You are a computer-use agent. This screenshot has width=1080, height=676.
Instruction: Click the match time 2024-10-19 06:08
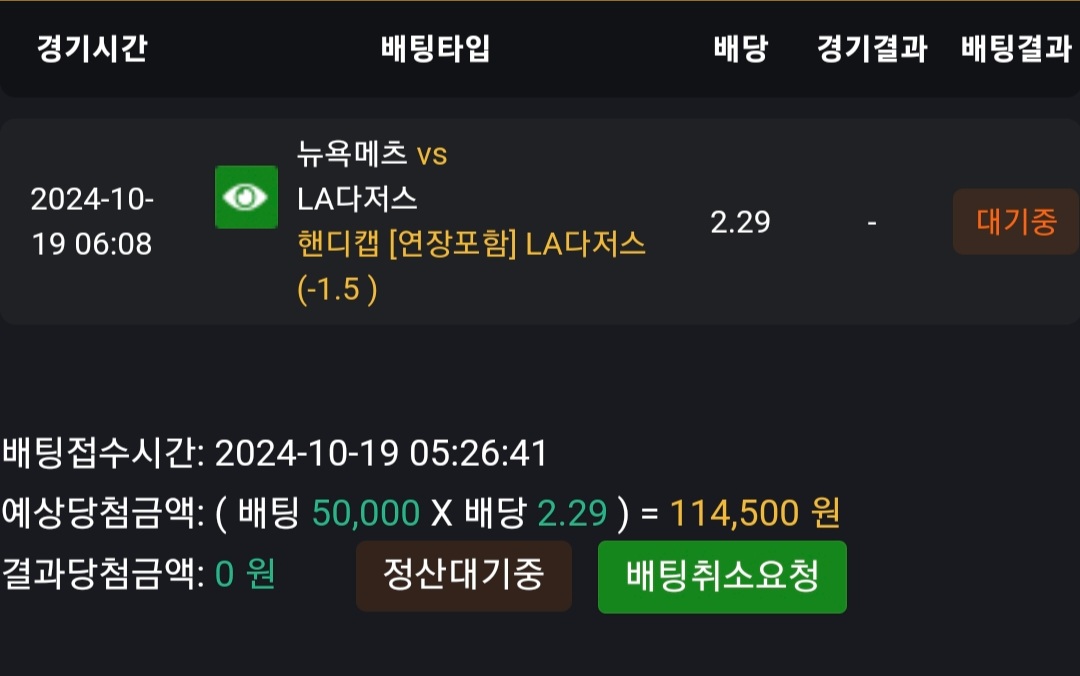92,221
